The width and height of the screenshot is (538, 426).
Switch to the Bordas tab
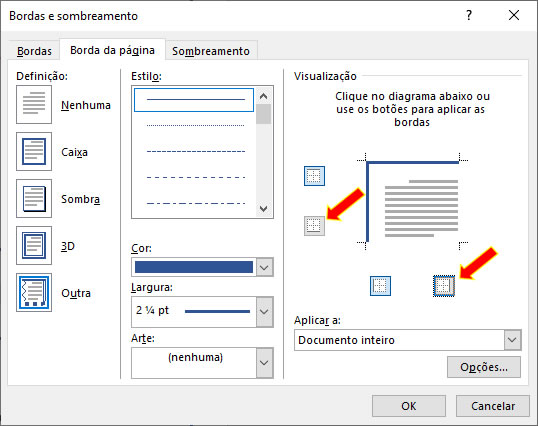click(x=34, y=51)
